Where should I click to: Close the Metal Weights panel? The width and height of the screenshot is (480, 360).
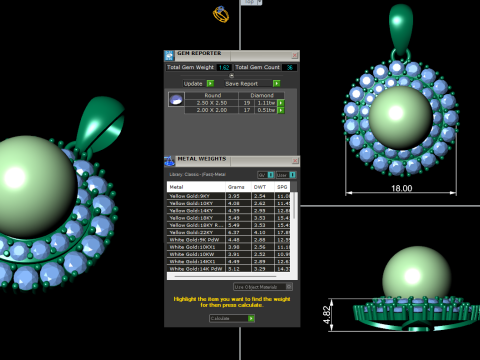pos(295,161)
